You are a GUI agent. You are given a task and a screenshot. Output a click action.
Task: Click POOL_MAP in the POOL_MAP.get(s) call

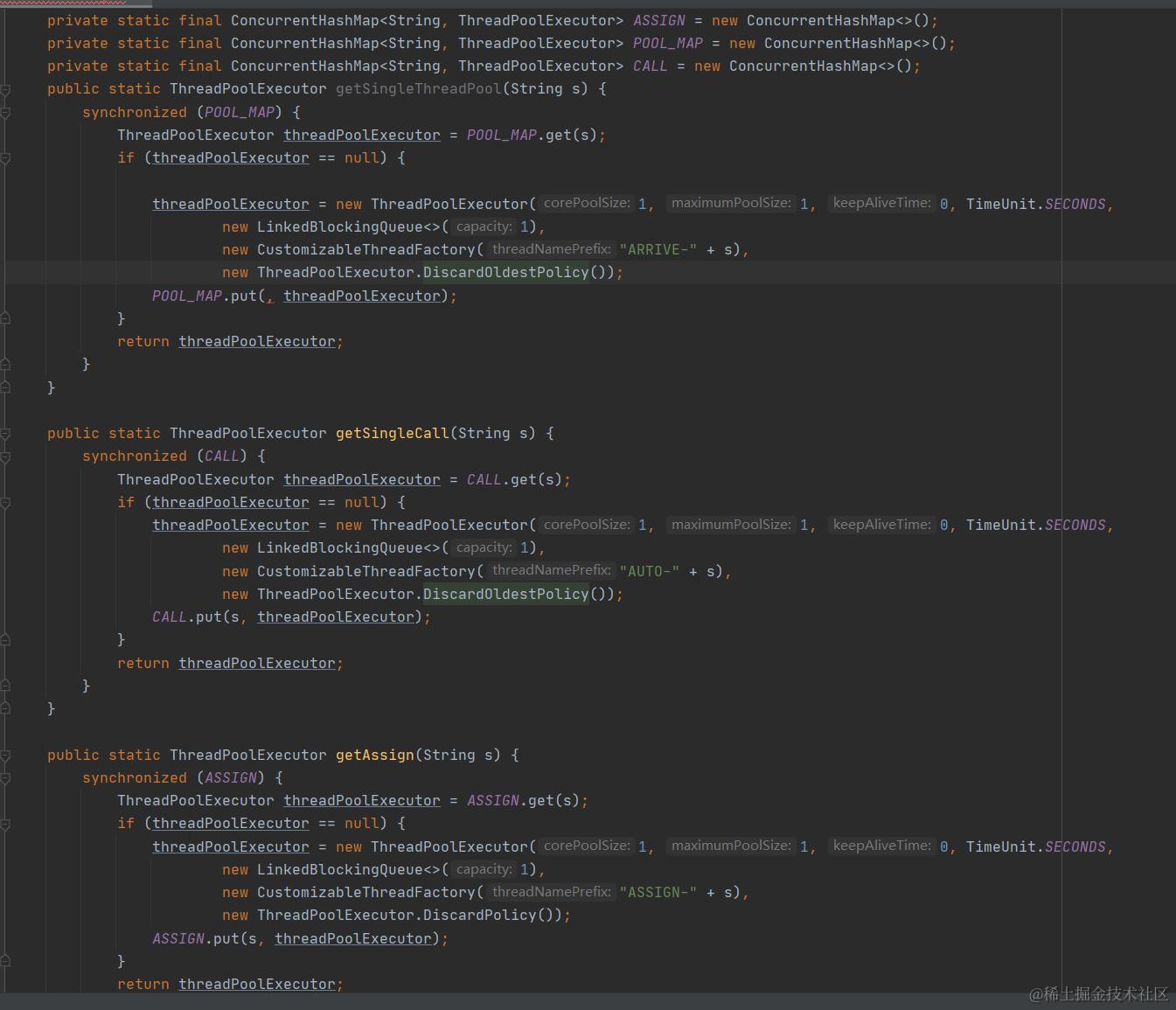pos(502,136)
